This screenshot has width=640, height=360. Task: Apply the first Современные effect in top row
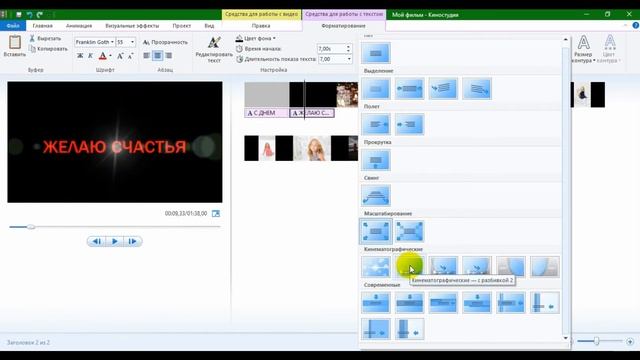coord(376,303)
